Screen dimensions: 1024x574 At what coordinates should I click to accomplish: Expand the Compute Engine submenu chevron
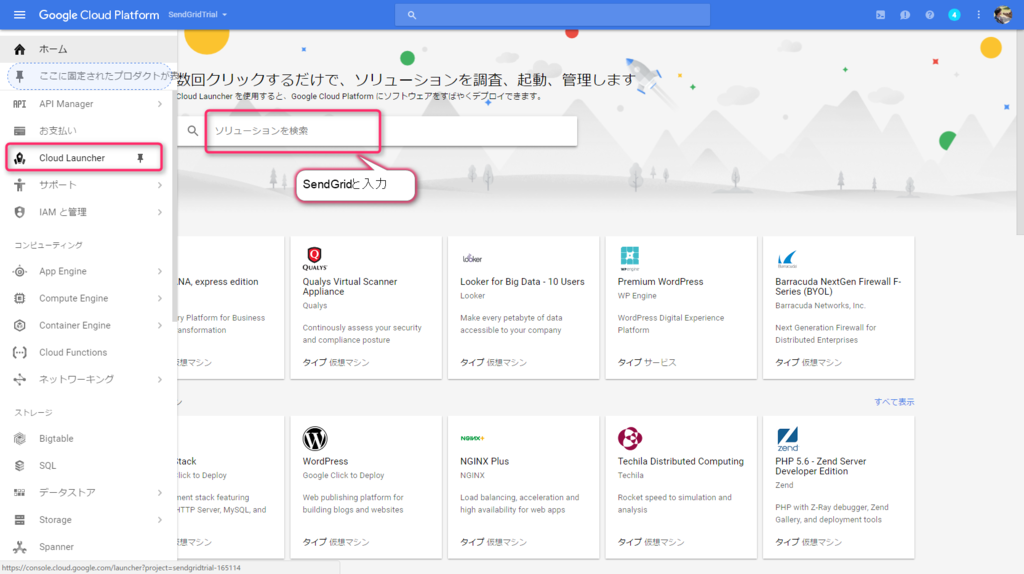tap(159, 298)
